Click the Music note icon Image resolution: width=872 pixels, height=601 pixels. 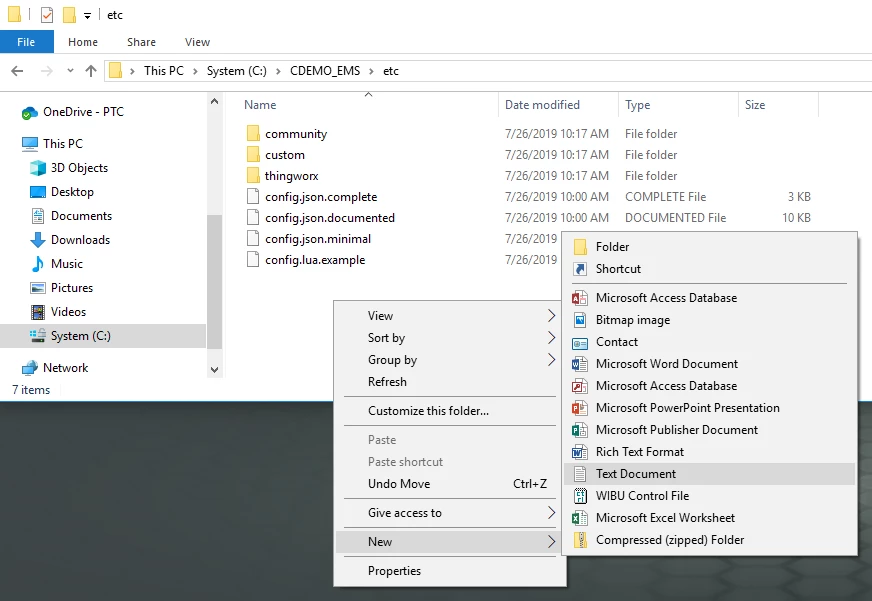38,264
